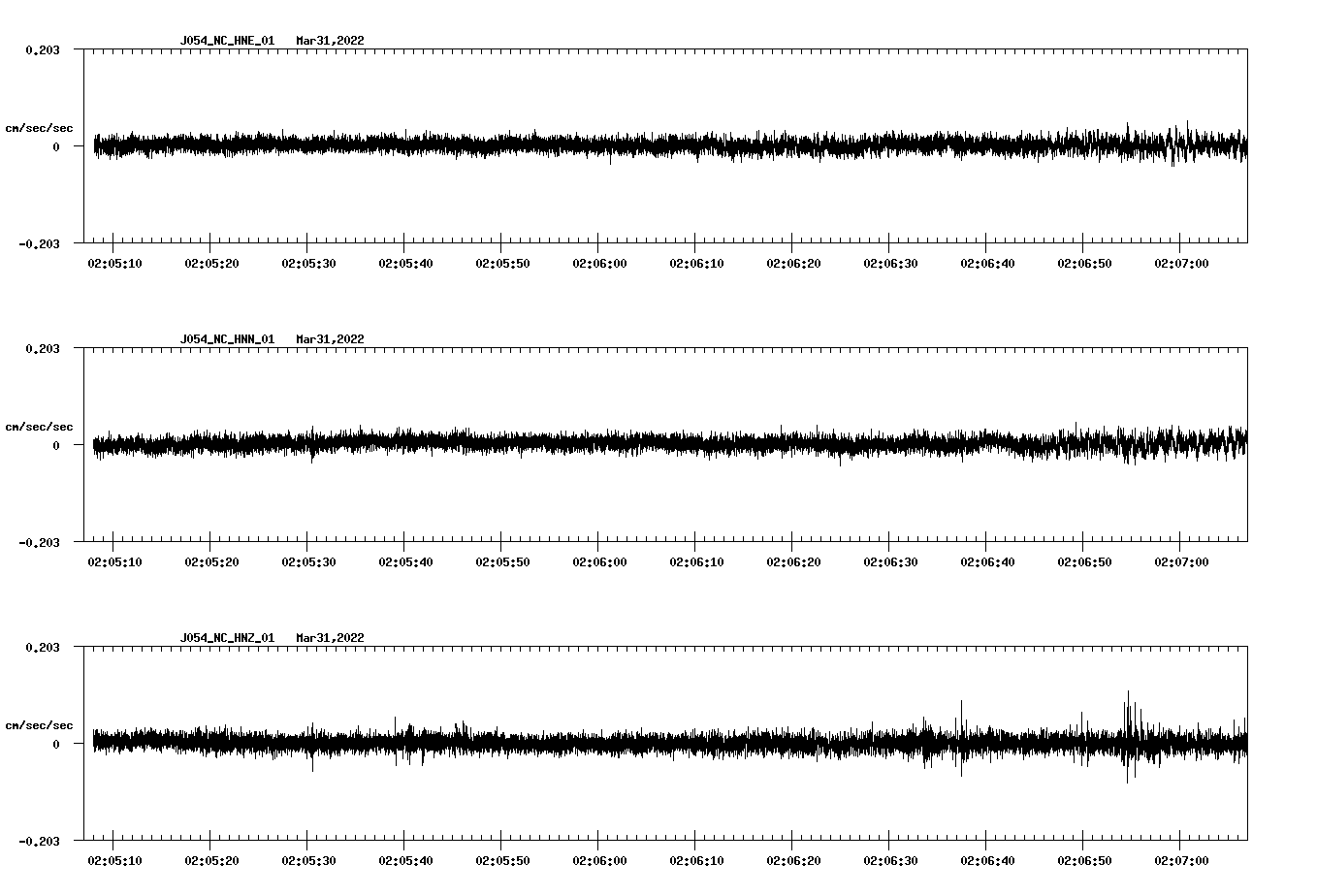The height and width of the screenshot is (896, 1317).
Task: Click the HNZ waveform trace
Action: tap(669, 744)
